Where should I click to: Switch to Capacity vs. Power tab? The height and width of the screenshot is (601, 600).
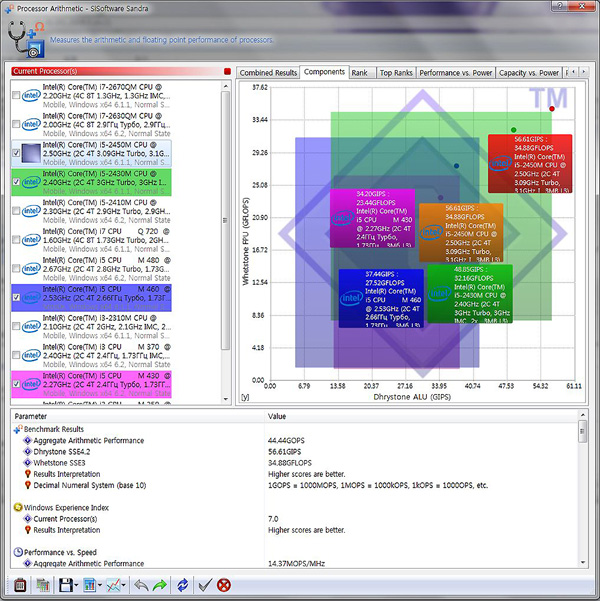(528, 72)
